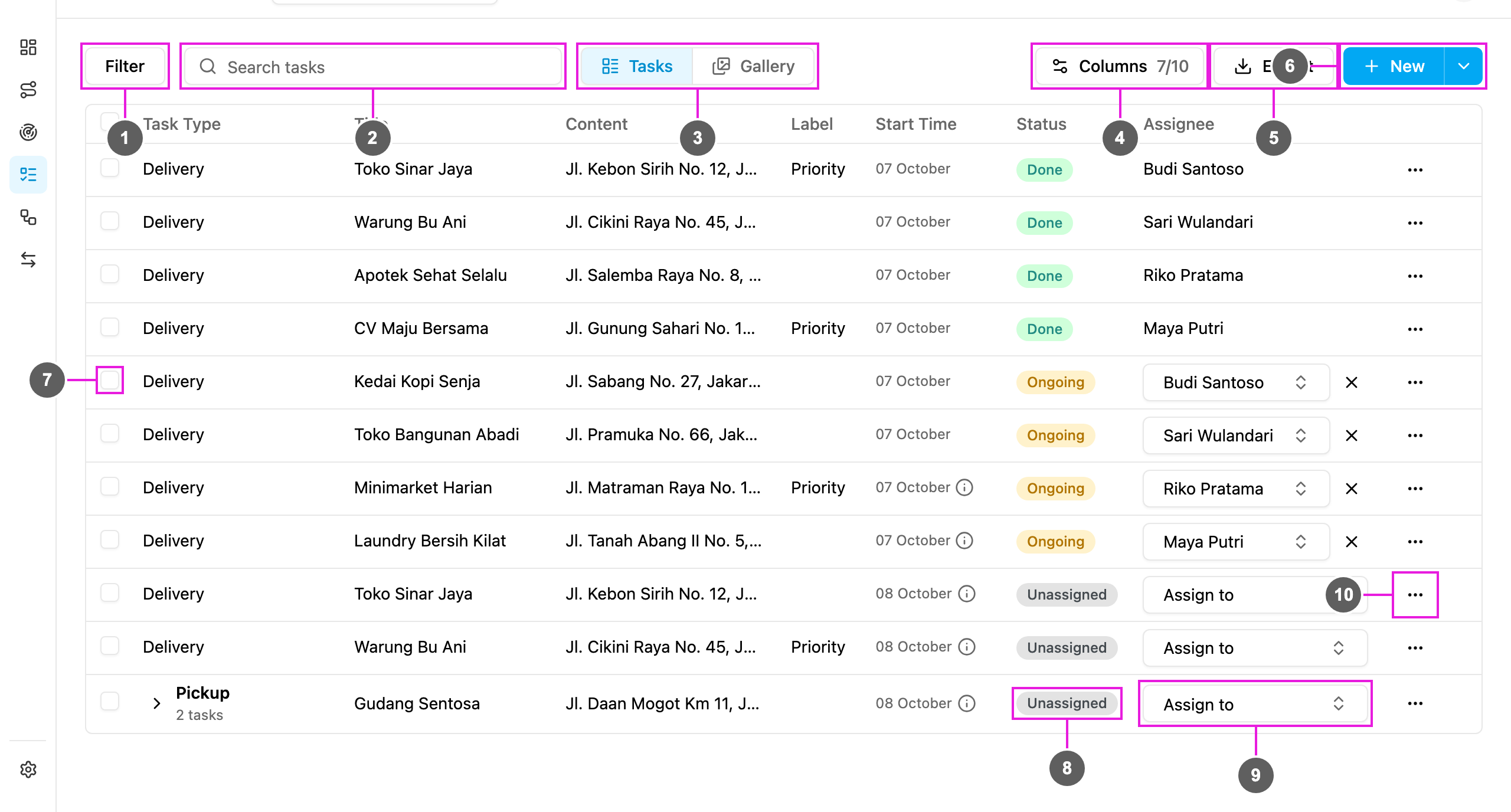Screen dimensions: 1511x812
Task: Check the Toko Bangunan Abadi row checkbox
Action: [x=110, y=433]
